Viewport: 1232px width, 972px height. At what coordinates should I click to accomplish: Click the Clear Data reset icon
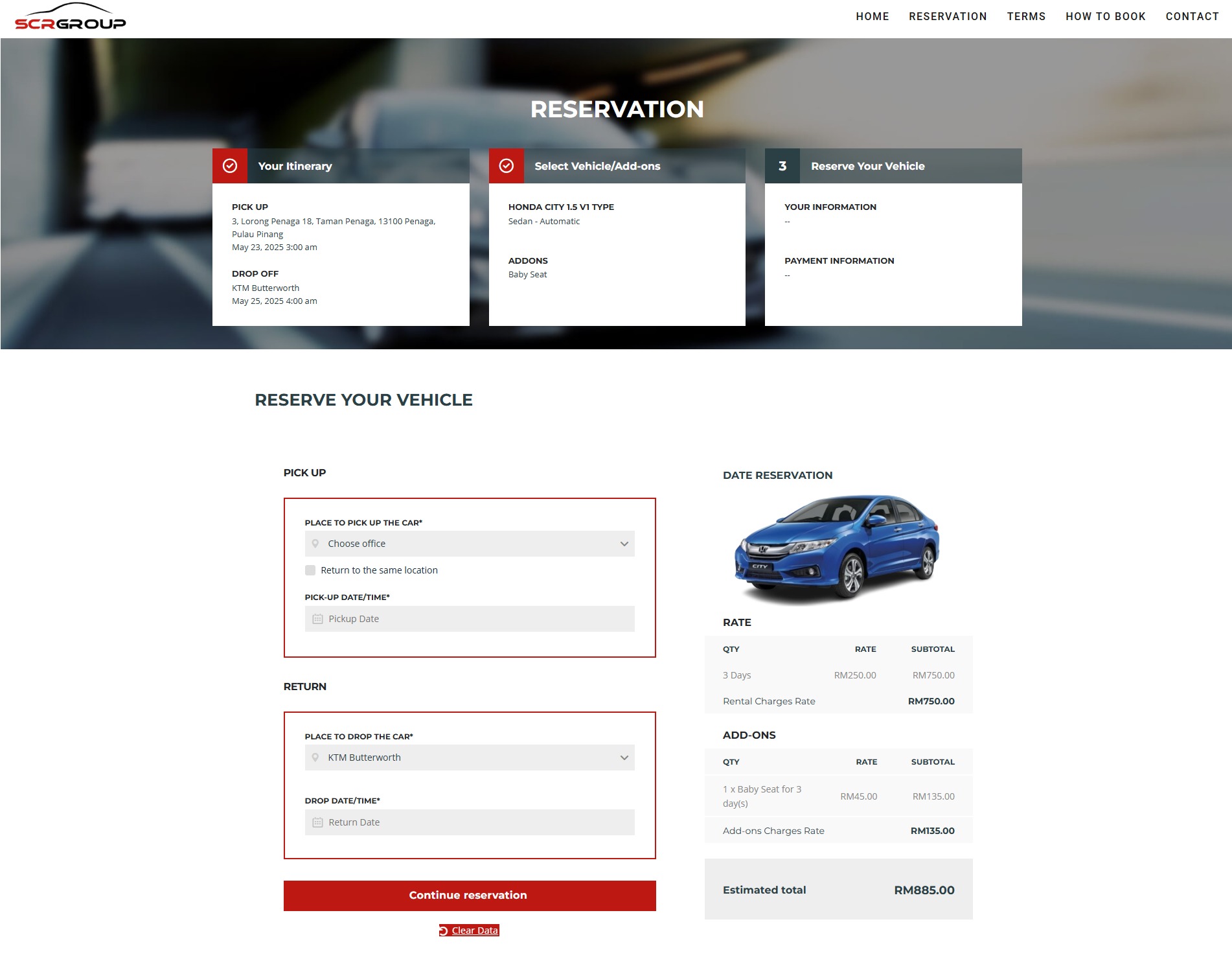tap(444, 931)
